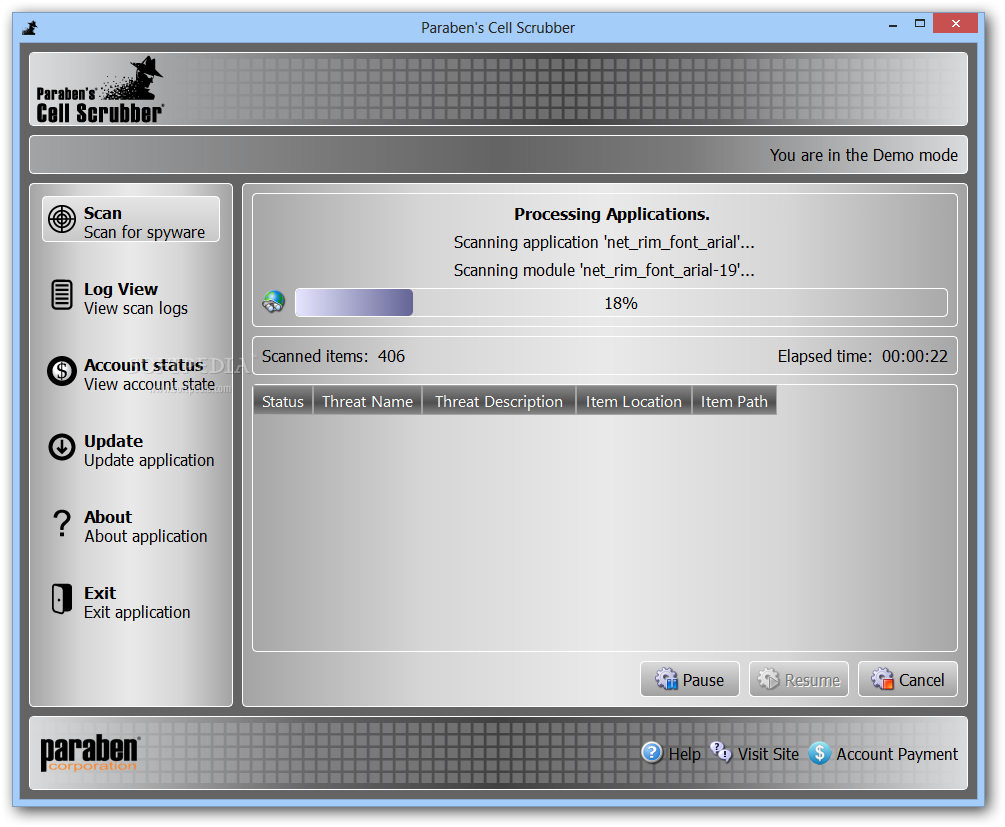Click the disabled Resume button
Screen dimensions: 1005x827
pos(799,680)
